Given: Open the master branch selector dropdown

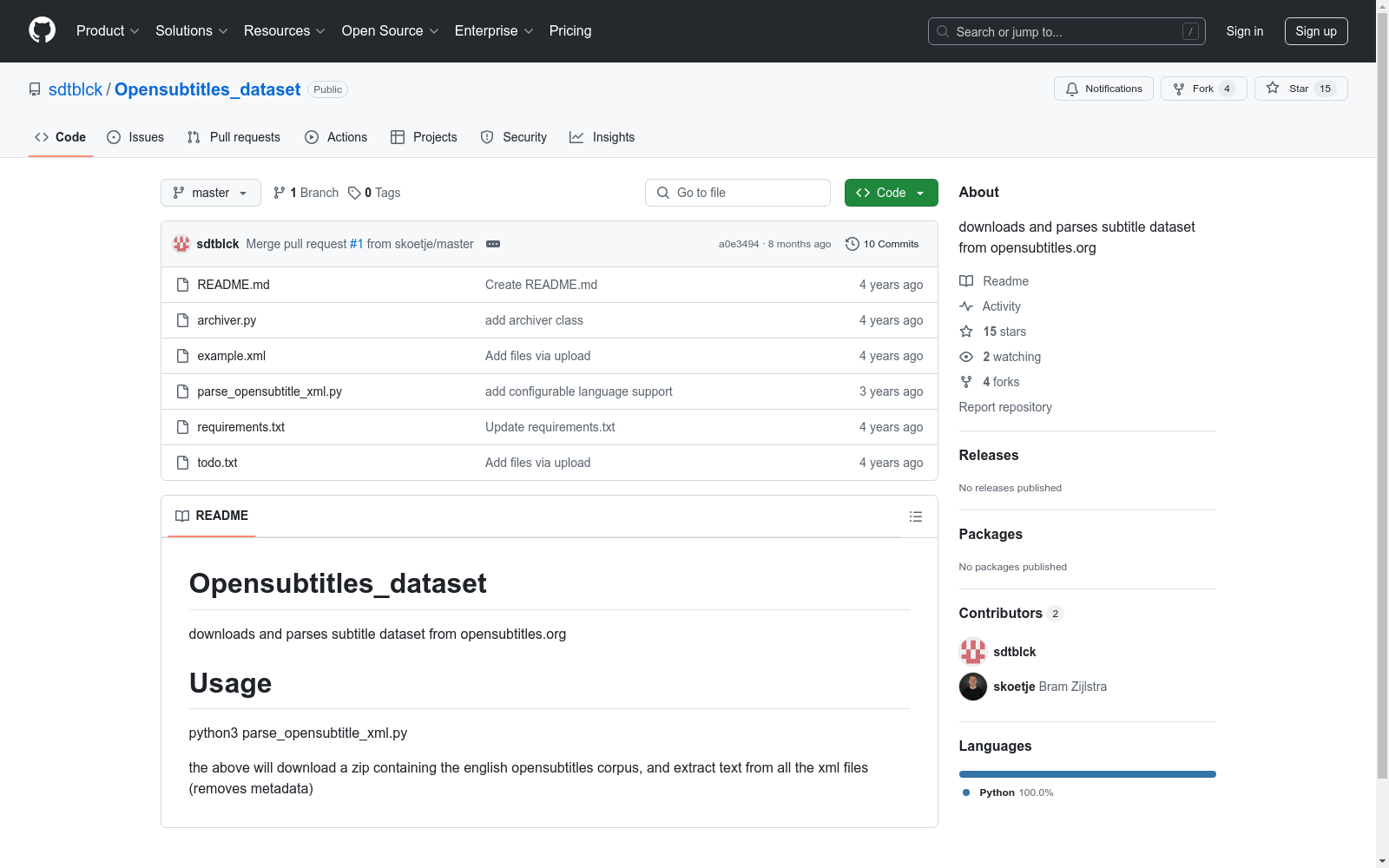Looking at the screenshot, I should pos(211,193).
